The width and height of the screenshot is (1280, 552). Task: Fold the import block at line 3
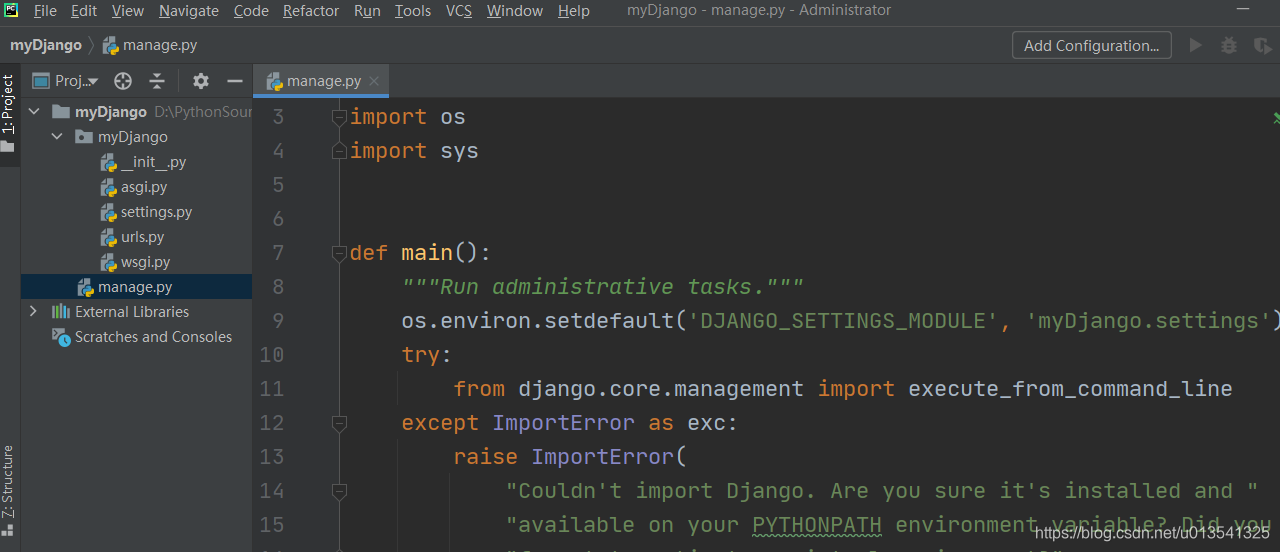pyautogui.click(x=339, y=117)
